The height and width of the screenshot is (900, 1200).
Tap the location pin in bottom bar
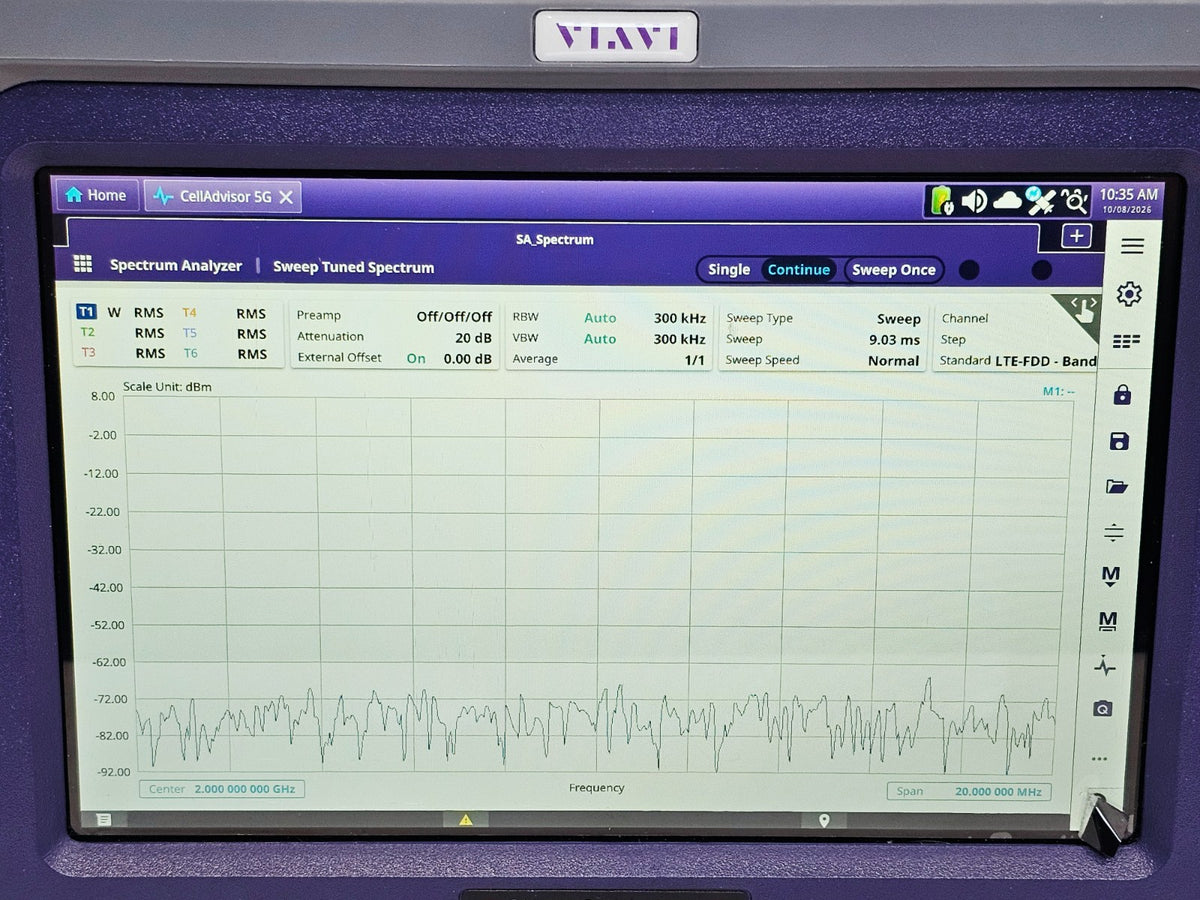[824, 821]
